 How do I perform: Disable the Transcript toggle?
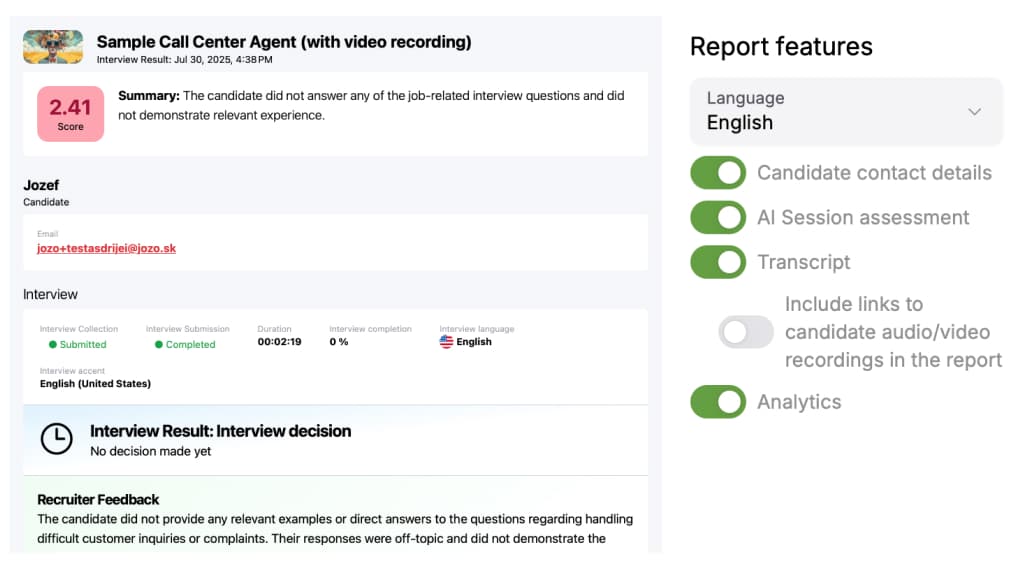pyautogui.click(x=718, y=262)
